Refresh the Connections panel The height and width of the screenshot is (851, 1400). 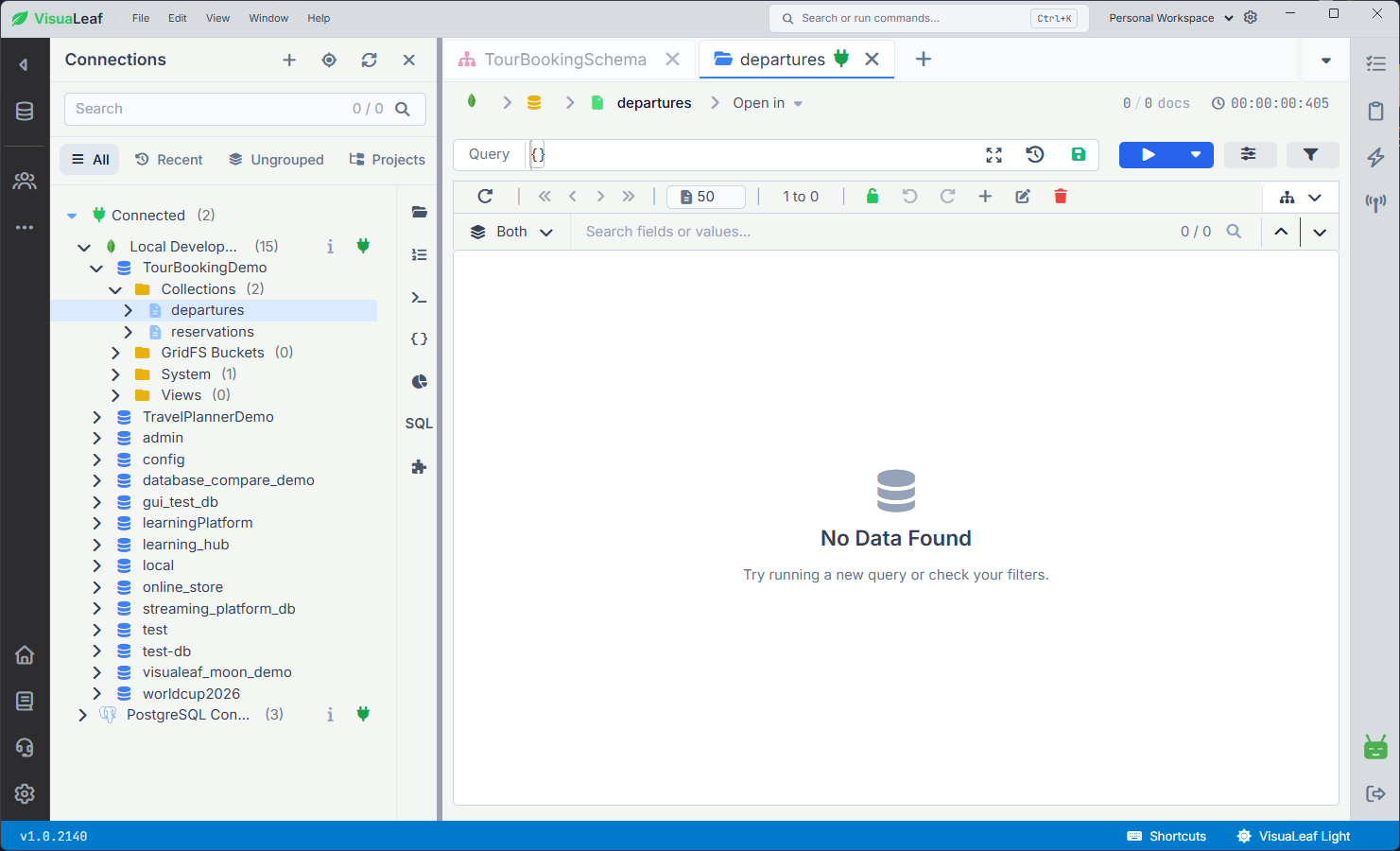click(369, 60)
